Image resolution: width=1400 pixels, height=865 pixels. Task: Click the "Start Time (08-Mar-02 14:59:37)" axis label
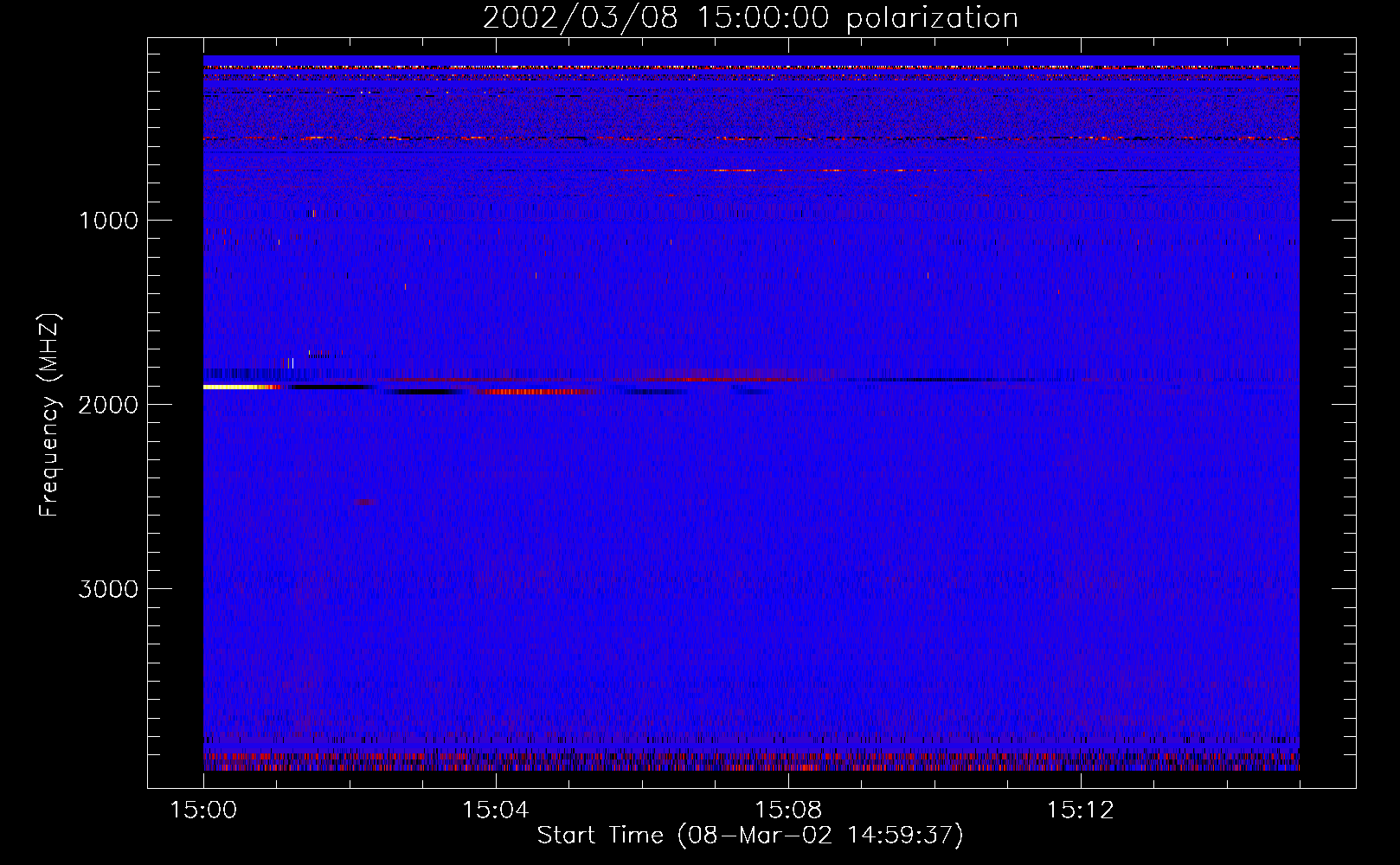tap(750, 836)
